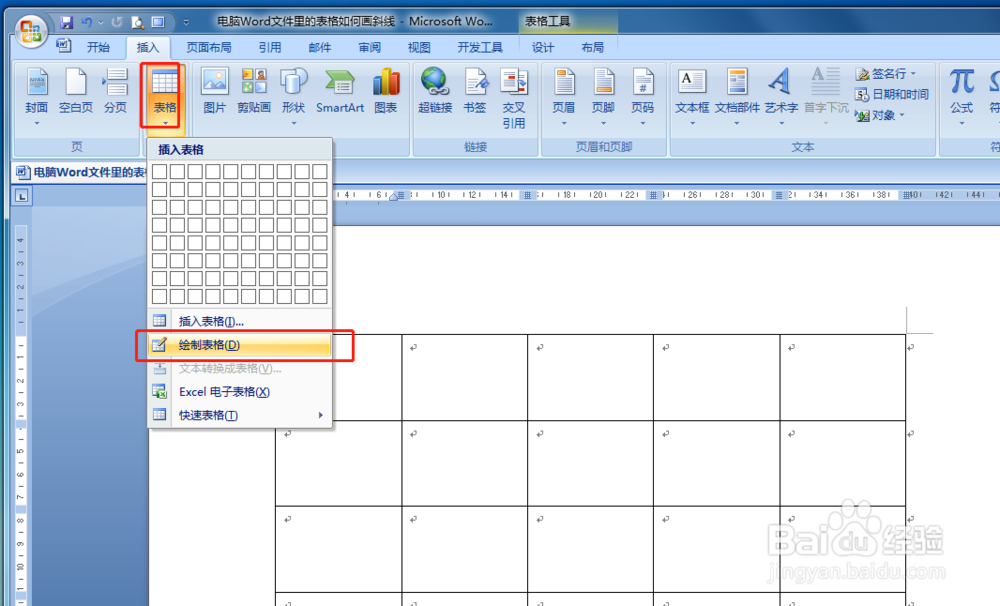Insert 艺术字 WordArt

pos(781,96)
